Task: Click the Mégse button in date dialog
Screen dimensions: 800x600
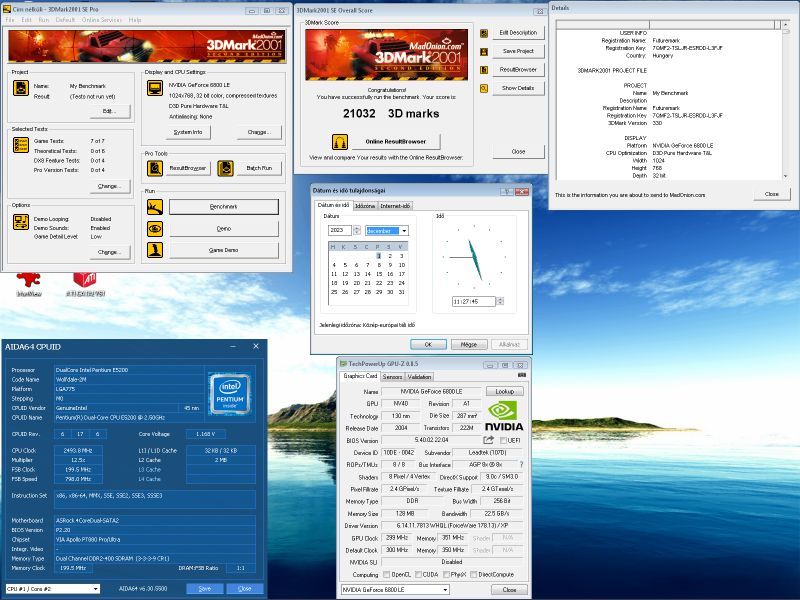Action: click(x=469, y=344)
